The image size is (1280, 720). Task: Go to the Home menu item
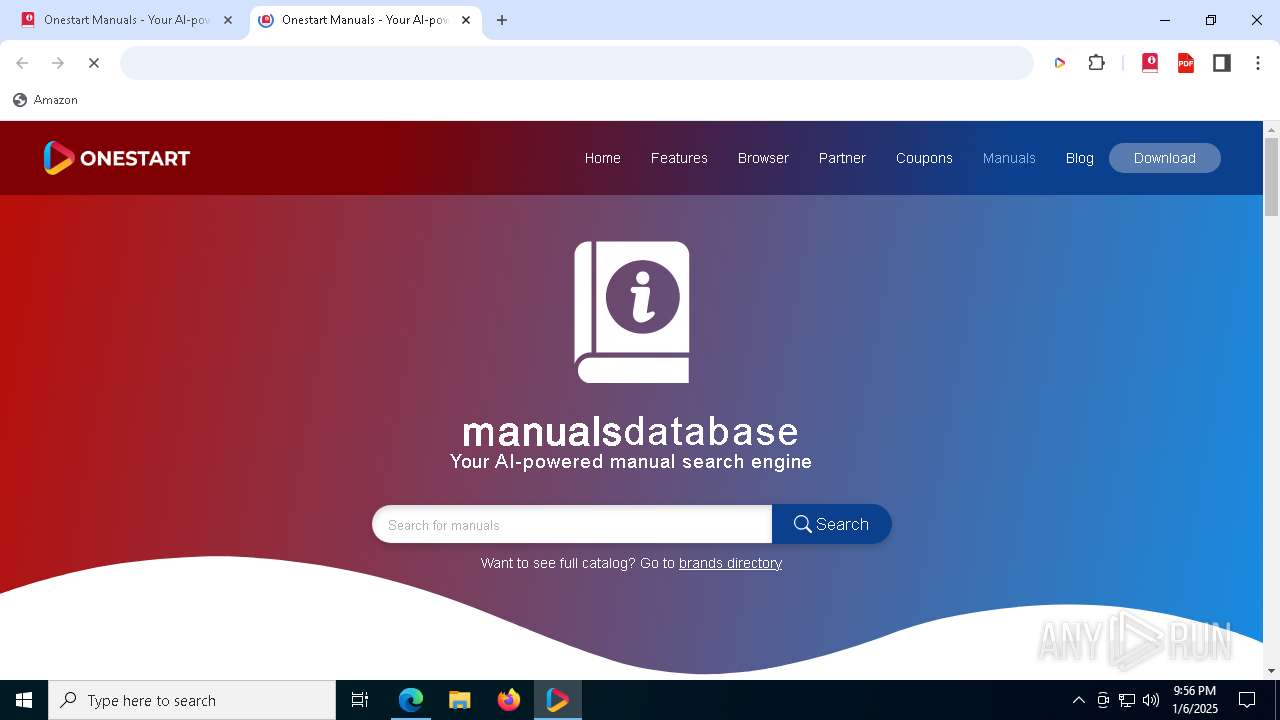click(x=603, y=158)
